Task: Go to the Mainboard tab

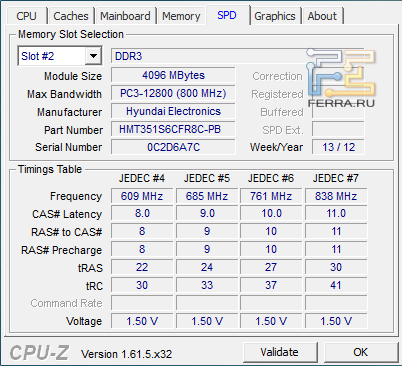Action: [125, 16]
